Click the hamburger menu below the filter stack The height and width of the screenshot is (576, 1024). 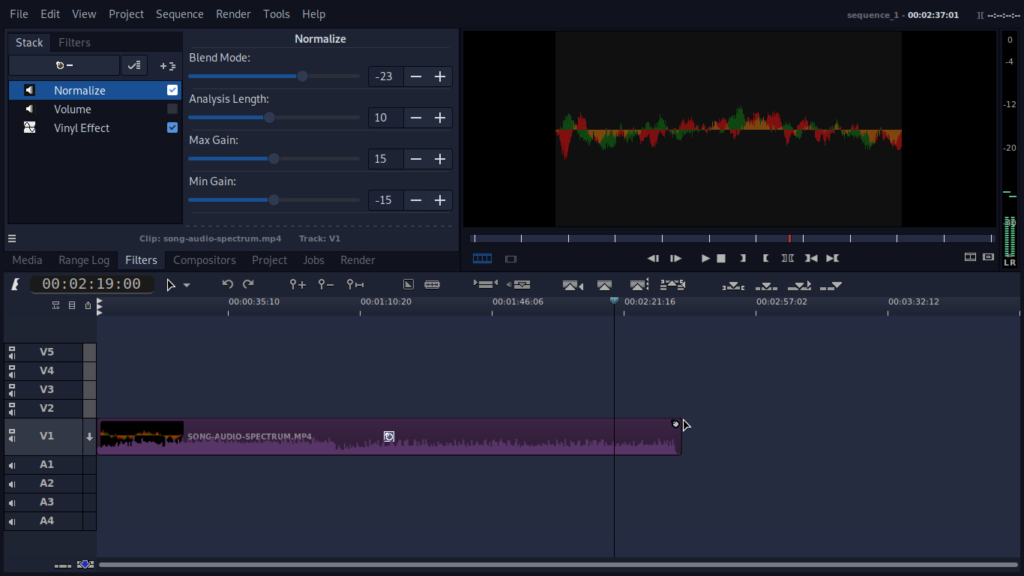point(12,239)
